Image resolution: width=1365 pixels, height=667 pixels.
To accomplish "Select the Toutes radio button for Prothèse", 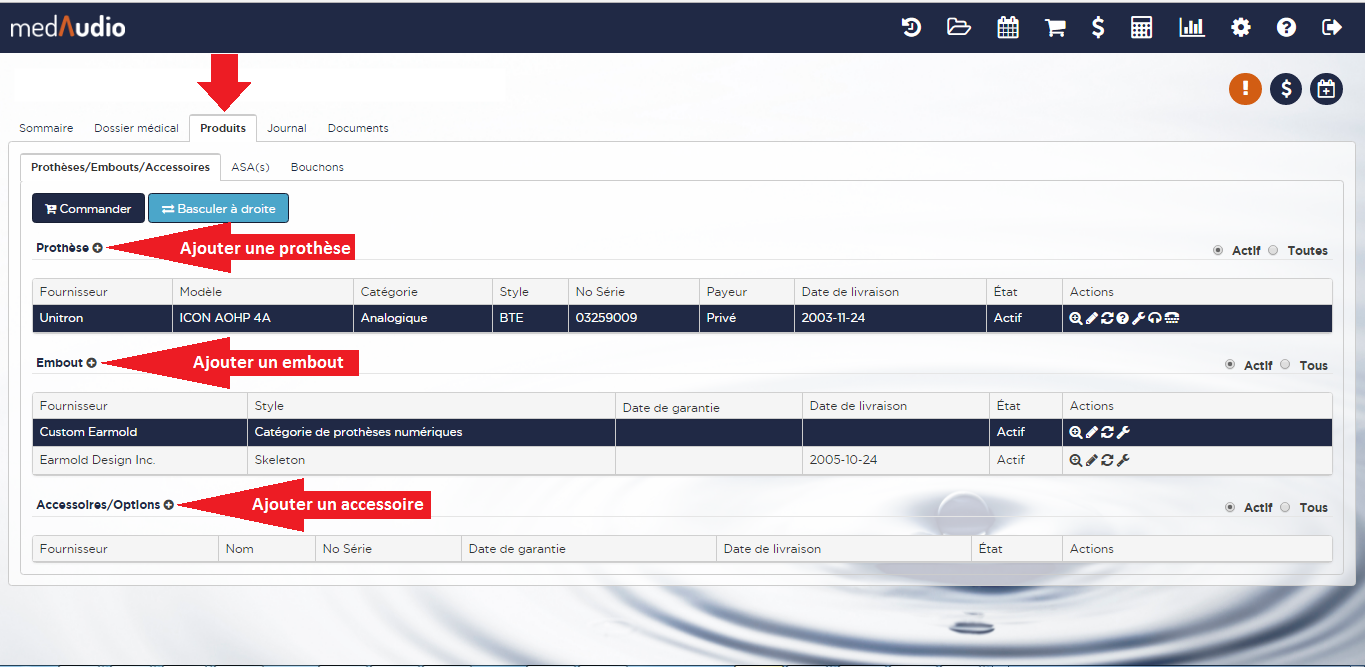I will 1273,250.
